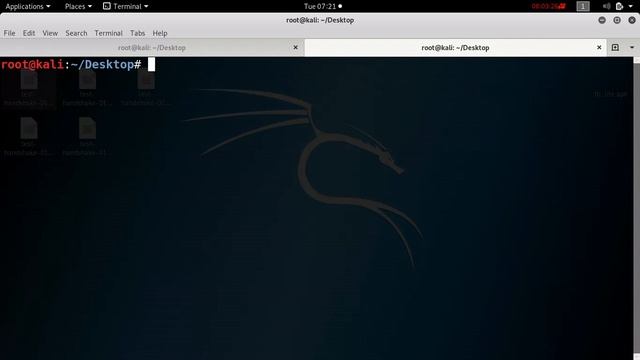Open the File menu
The height and width of the screenshot is (360, 640).
point(9,33)
